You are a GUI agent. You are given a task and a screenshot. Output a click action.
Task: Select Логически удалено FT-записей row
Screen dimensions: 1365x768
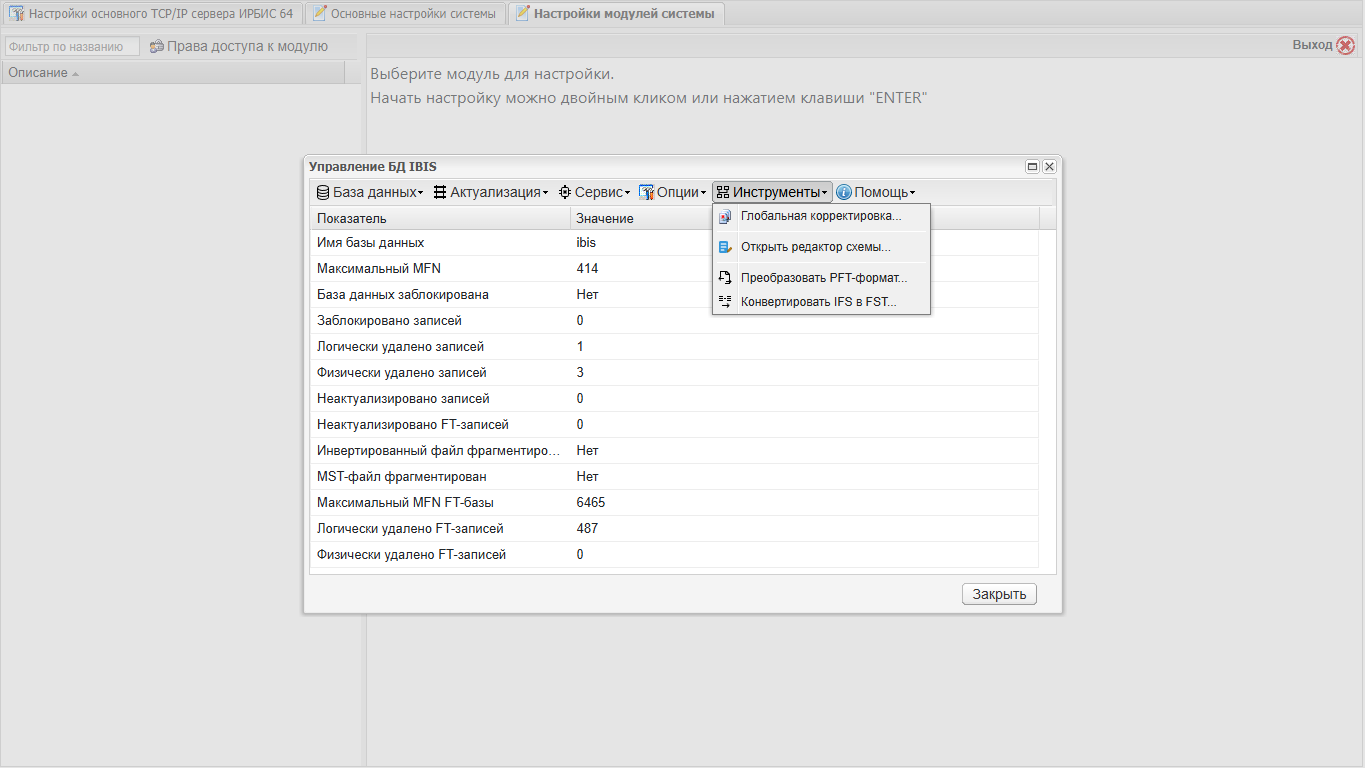point(674,528)
